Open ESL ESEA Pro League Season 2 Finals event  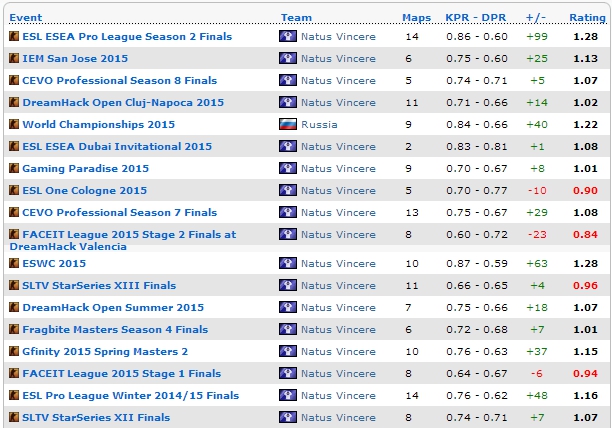(127, 36)
